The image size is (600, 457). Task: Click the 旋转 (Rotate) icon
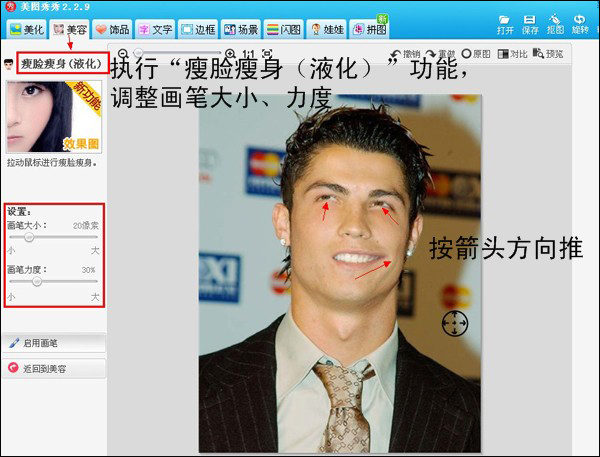(x=581, y=23)
